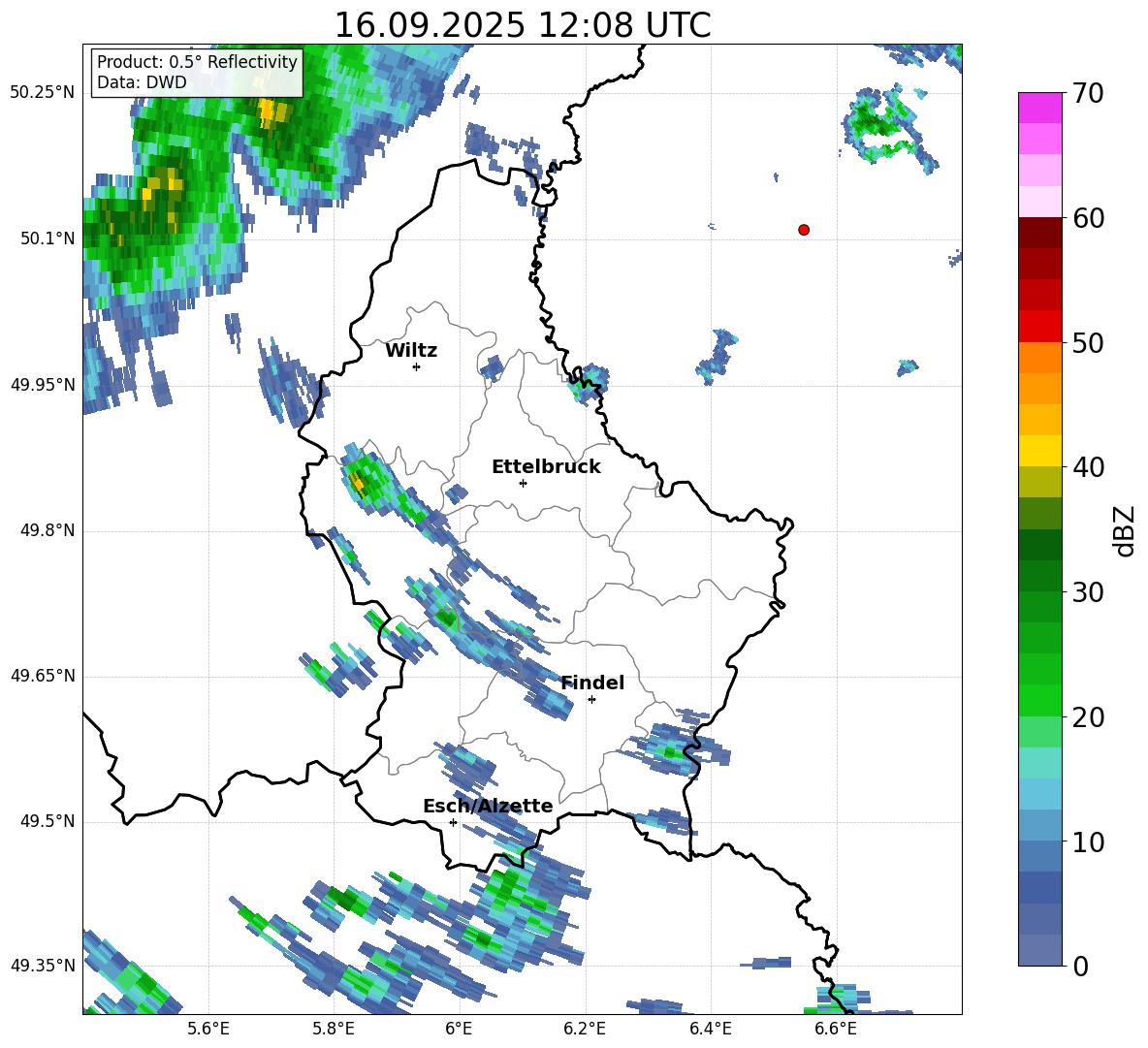Click the Findel station cross marker

pos(591,700)
